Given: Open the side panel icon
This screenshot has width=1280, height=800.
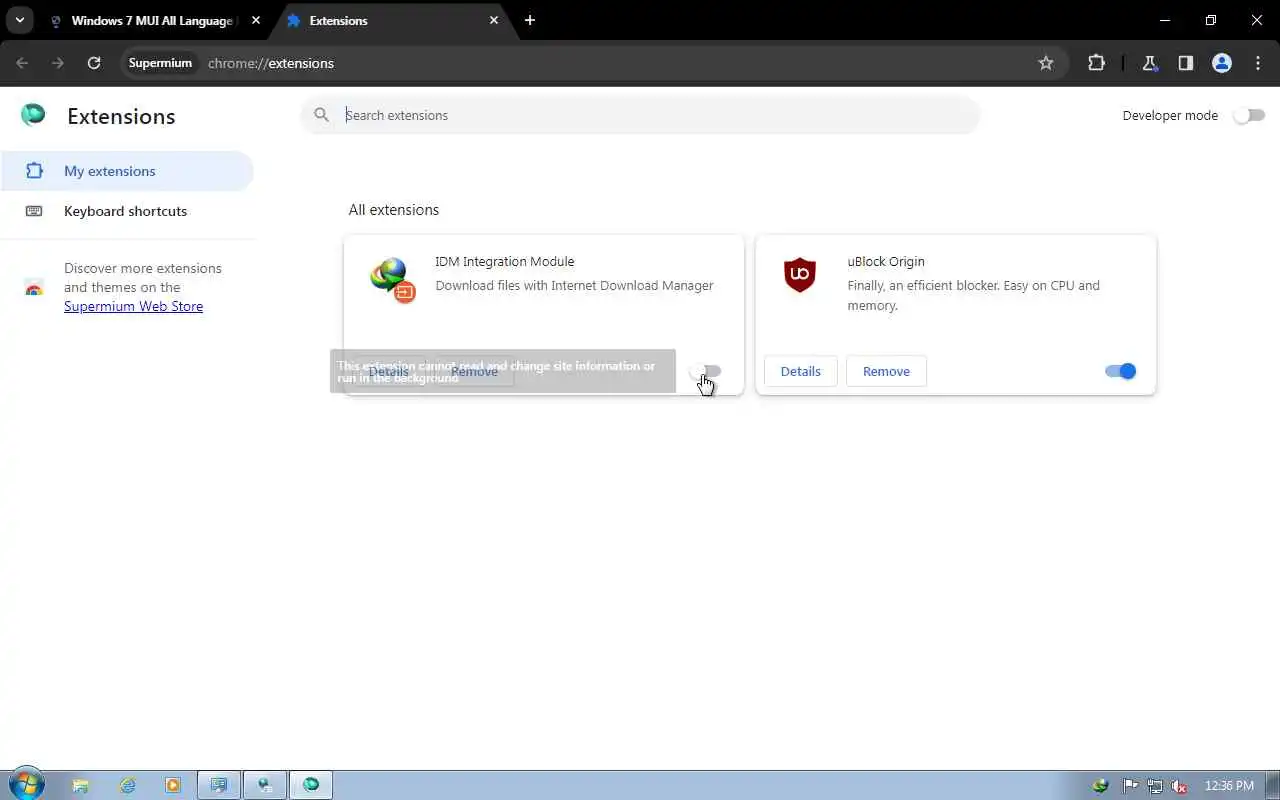Looking at the screenshot, I should 1186,63.
